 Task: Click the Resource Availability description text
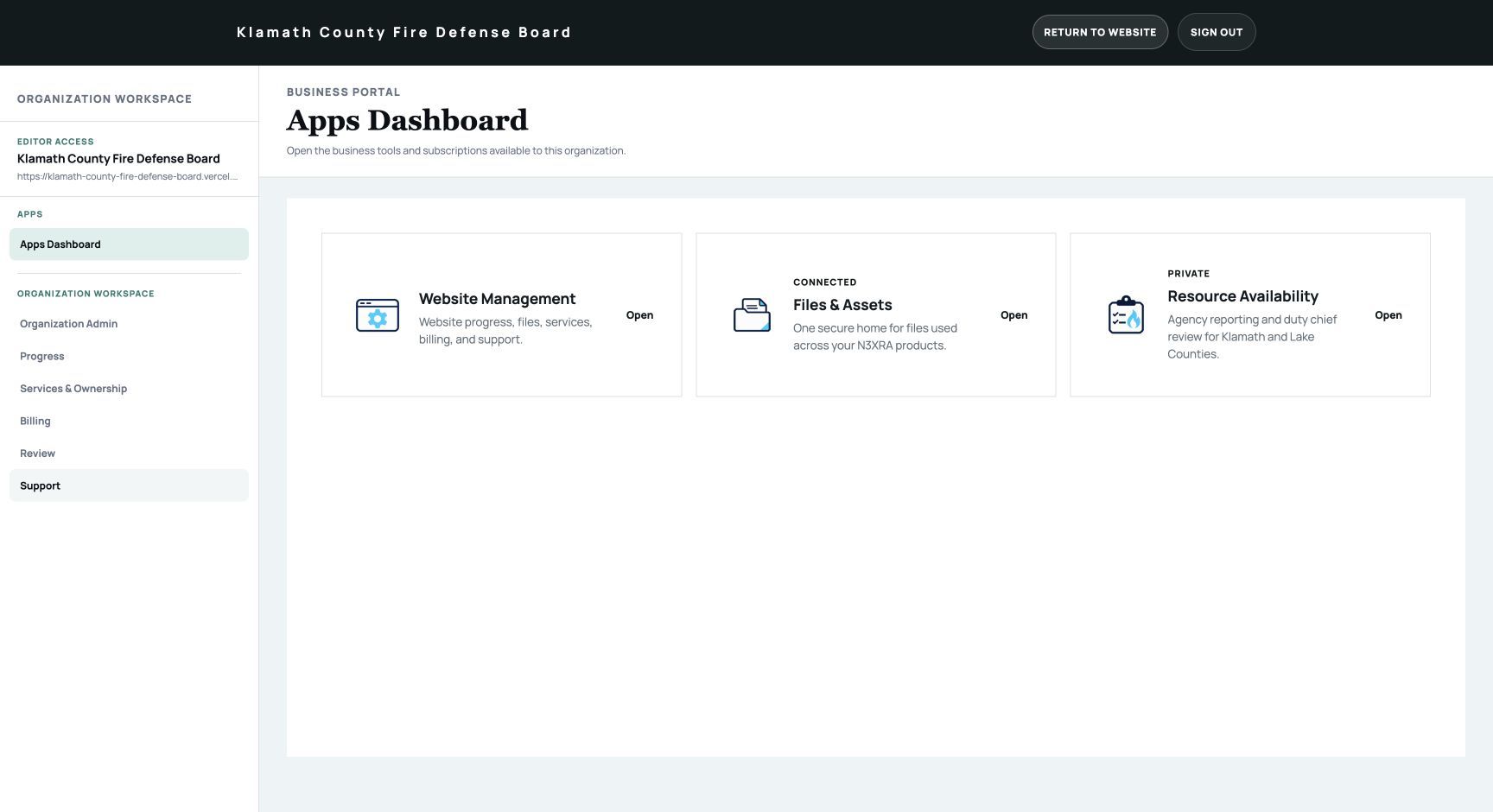pos(1252,337)
